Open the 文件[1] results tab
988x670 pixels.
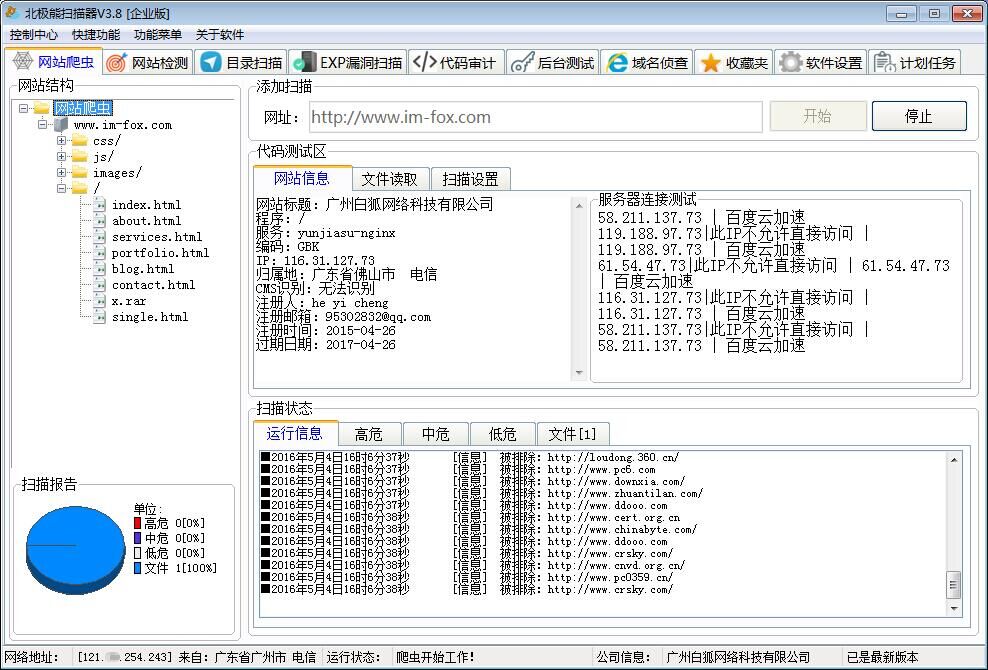572,434
